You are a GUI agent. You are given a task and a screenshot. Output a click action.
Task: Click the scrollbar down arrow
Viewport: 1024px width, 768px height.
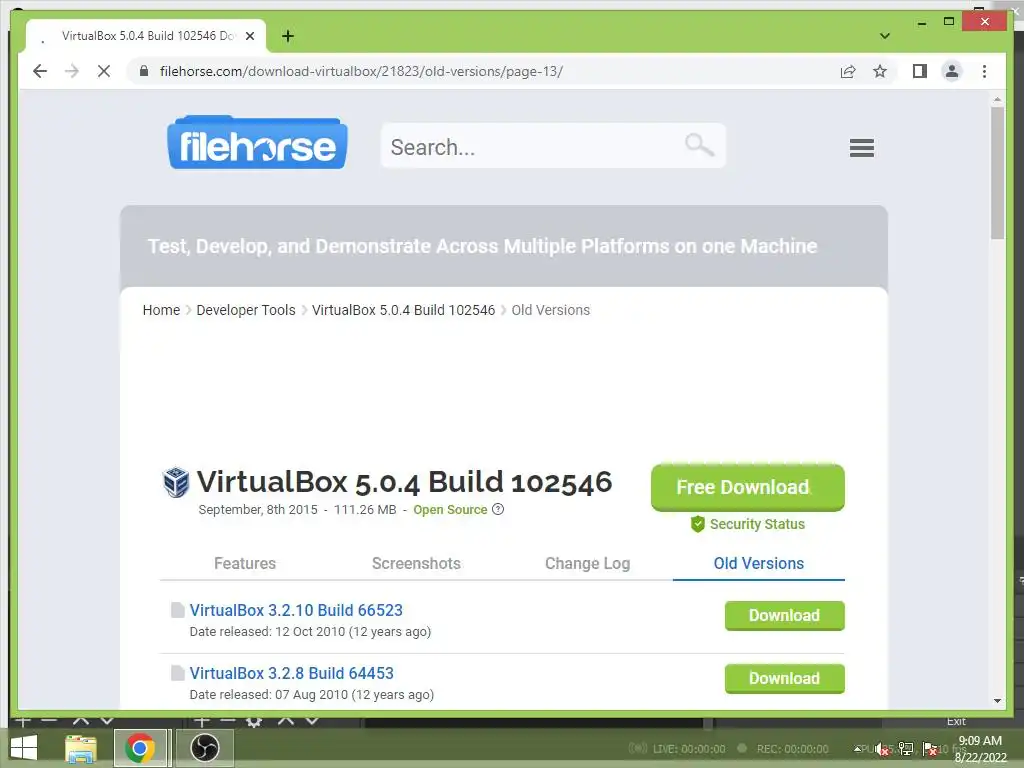pyautogui.click(x=997, y=701)
